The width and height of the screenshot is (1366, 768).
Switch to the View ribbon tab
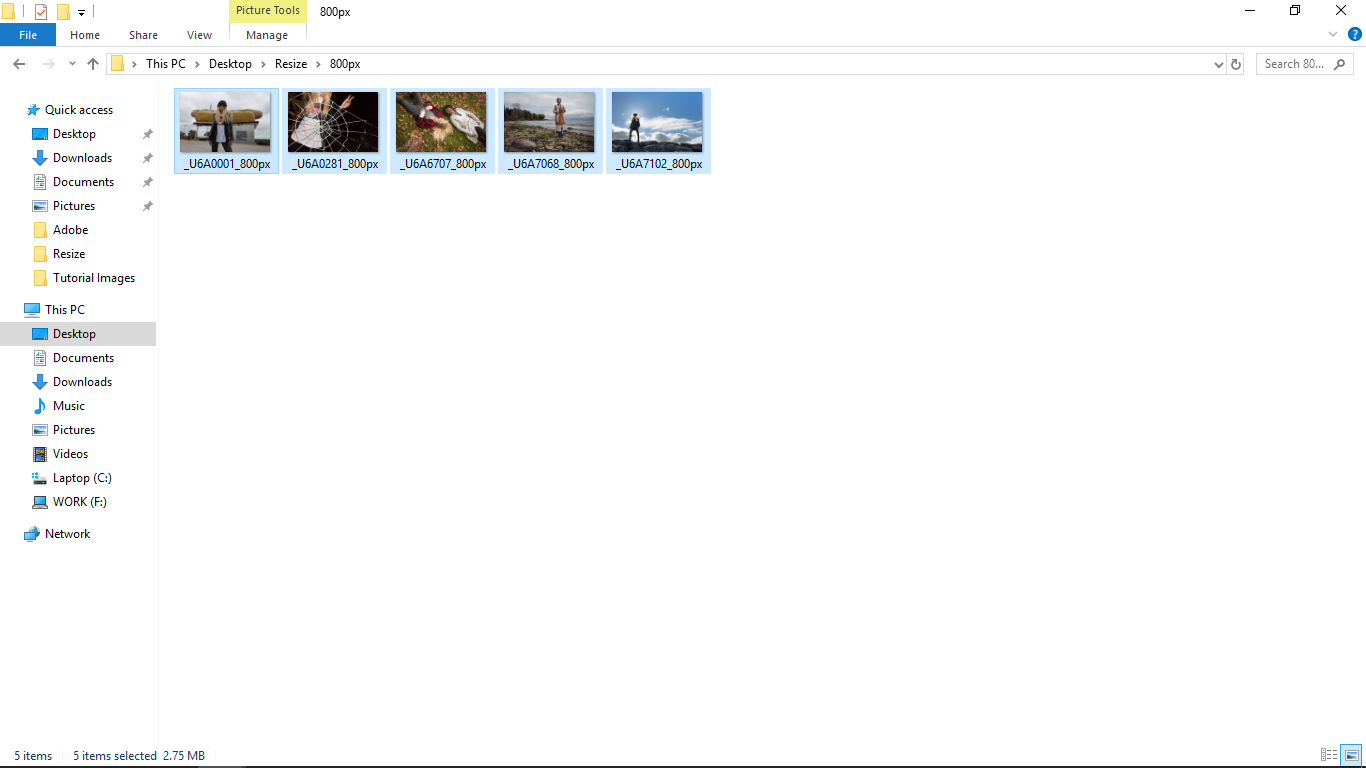click(x=200, y=35)
